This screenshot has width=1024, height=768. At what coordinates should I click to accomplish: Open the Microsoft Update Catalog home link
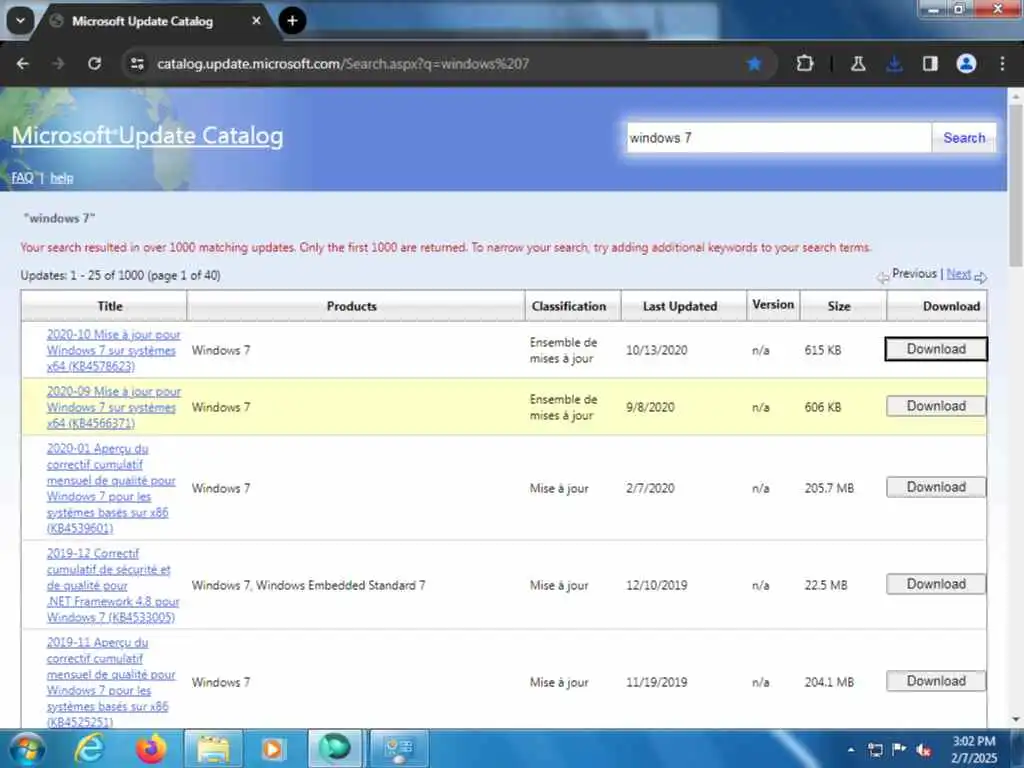pyautogui.click(x=148, y=135)
